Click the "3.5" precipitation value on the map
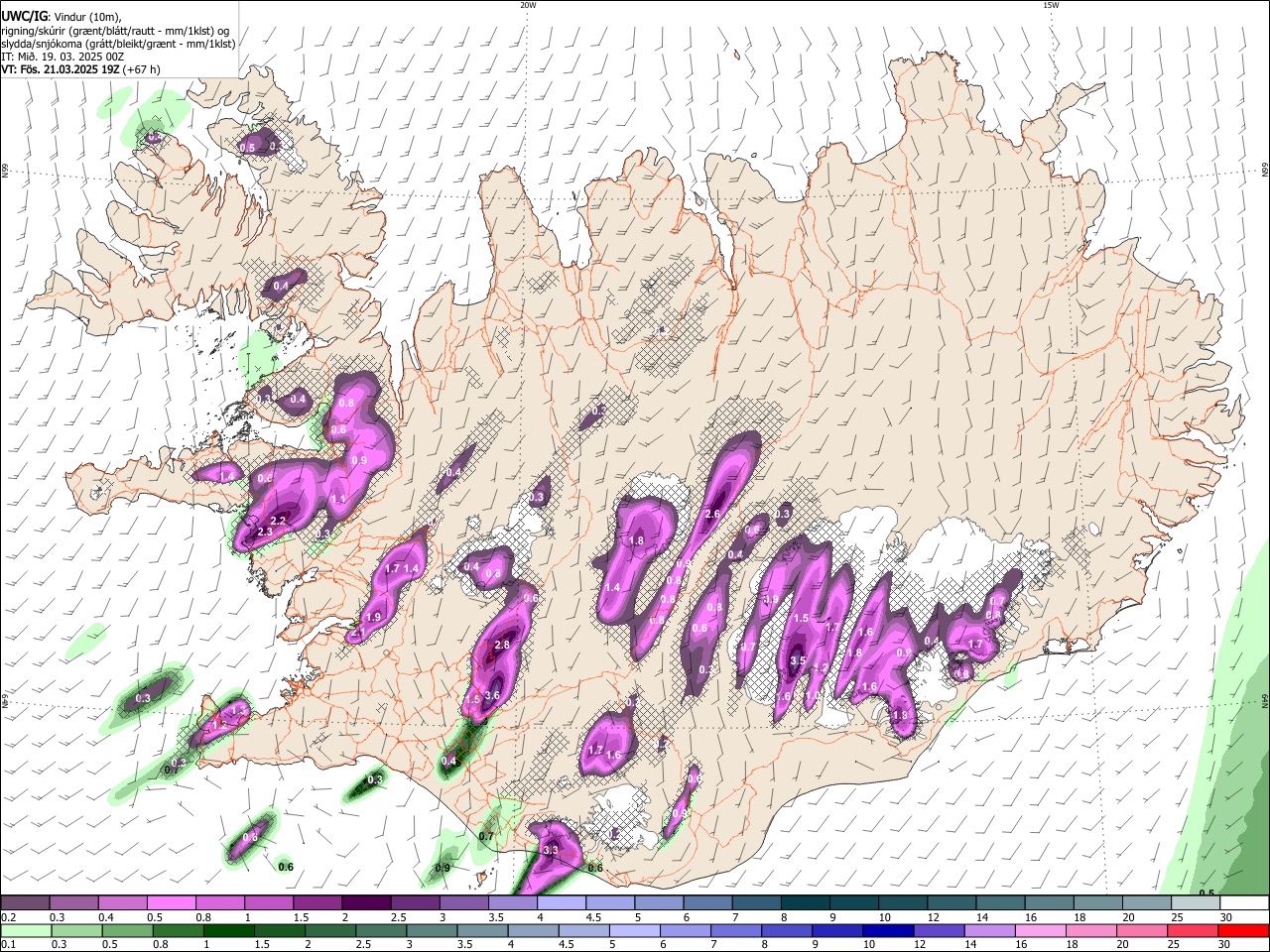1270x952 pixels. click(x=797, y=660)
